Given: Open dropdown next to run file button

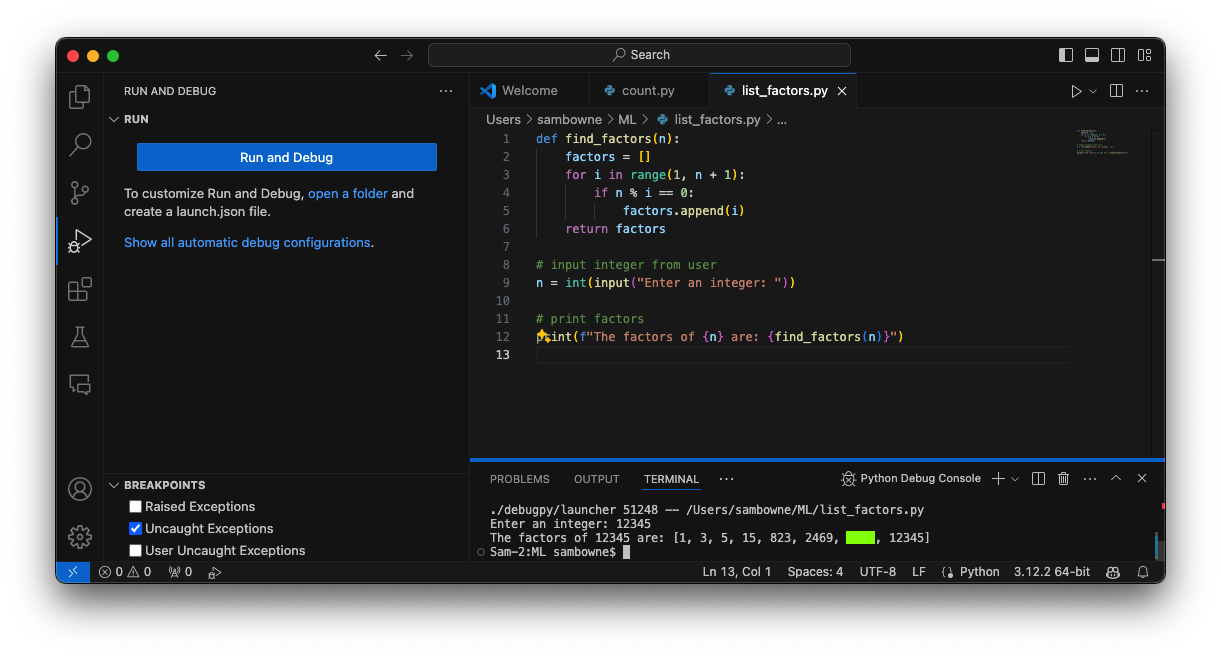Looking at the screenshot, I should click(x=1093, y=91).
